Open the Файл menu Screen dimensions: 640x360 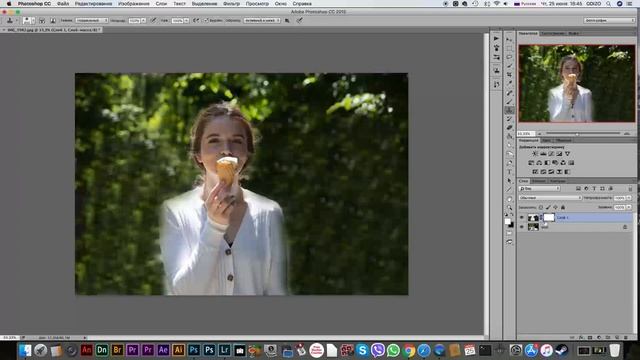tap(63, 4)
